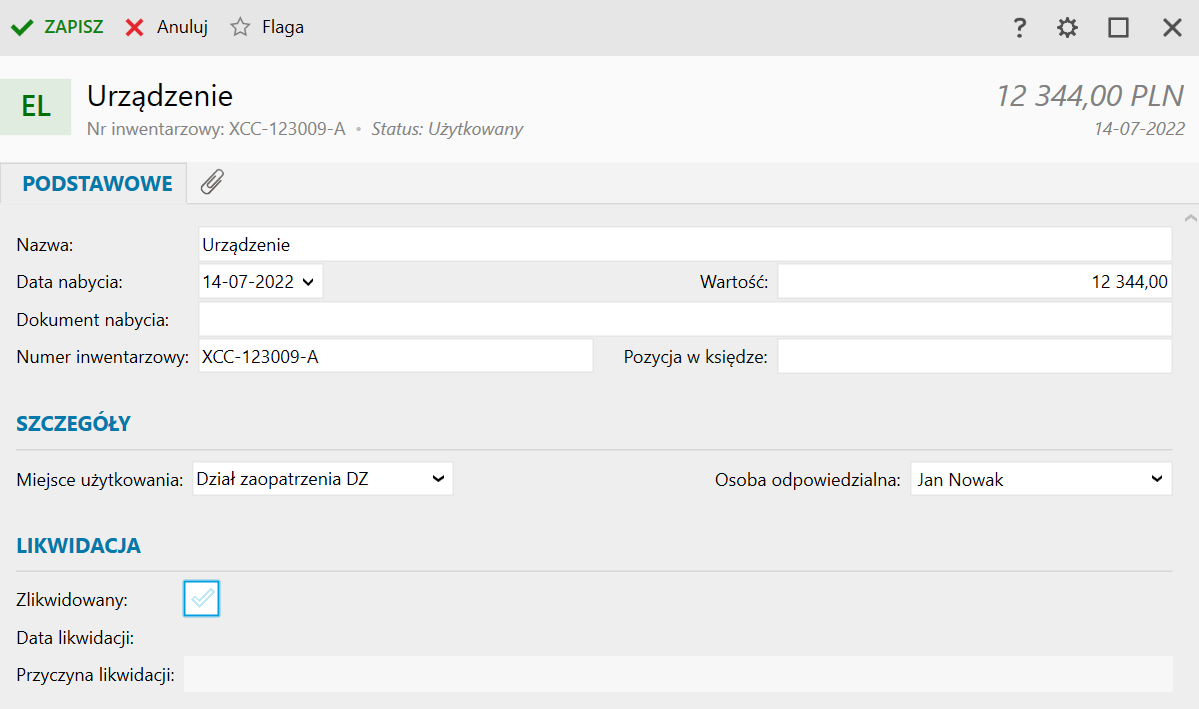Click the Pozycja w księdze field
The width and height of the screenshot is (1199, 709).
point(973,356)
